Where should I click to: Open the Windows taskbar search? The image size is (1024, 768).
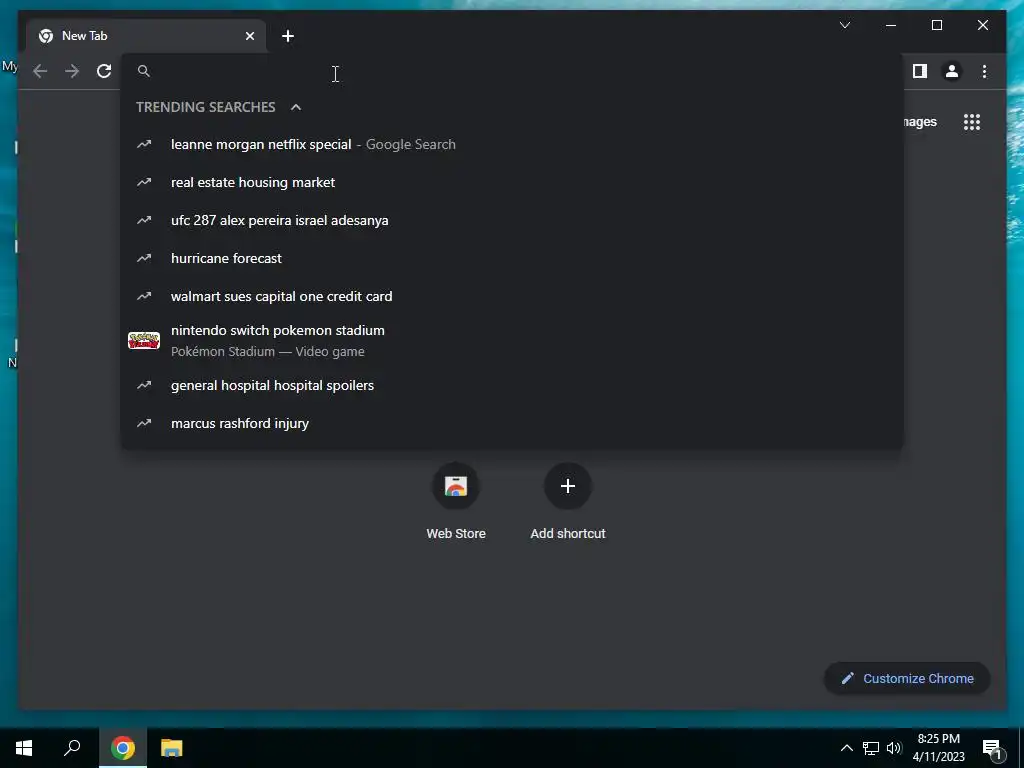click(x=72, y=748)
